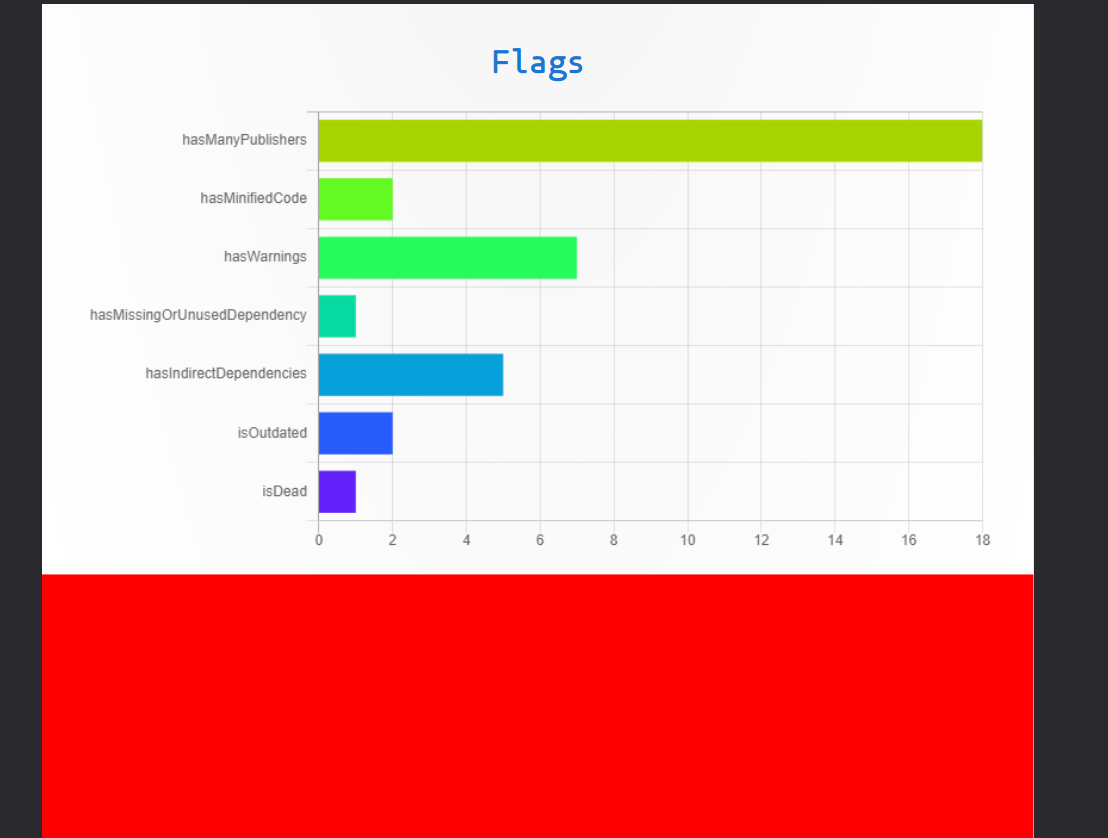Click the hasIndirectDependencies label text
Screen dimensions: 1108x838
tap(226, 373)
